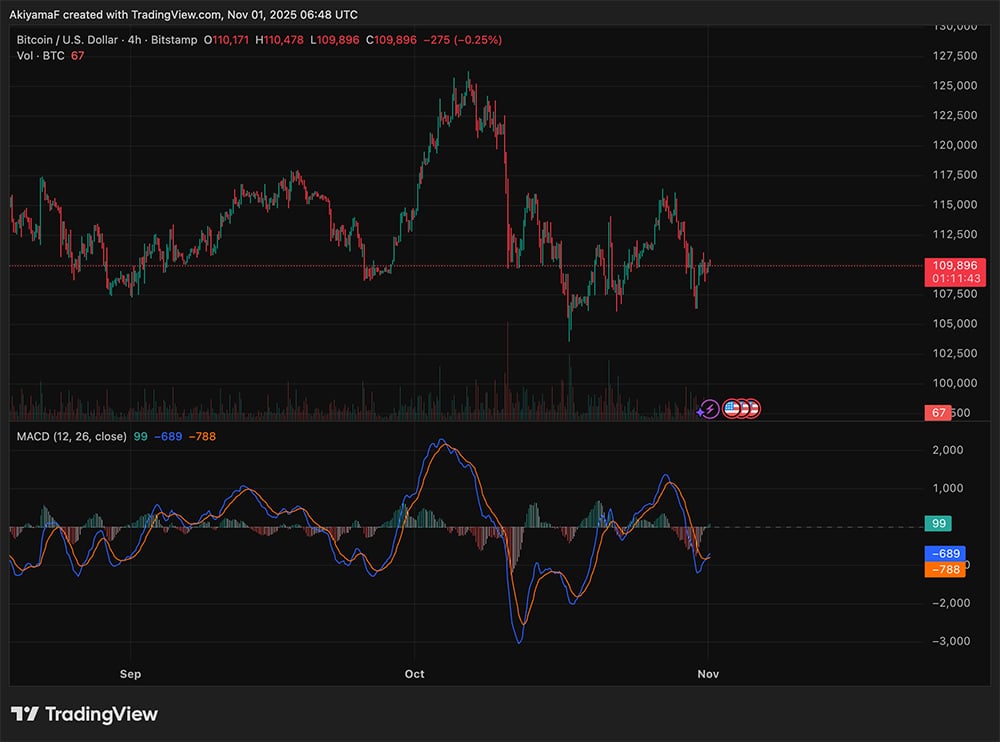This screenshot has height=742, width=1000.
Task: Click the Bitstamp exchange name in title
Action: tap(174, 40)
